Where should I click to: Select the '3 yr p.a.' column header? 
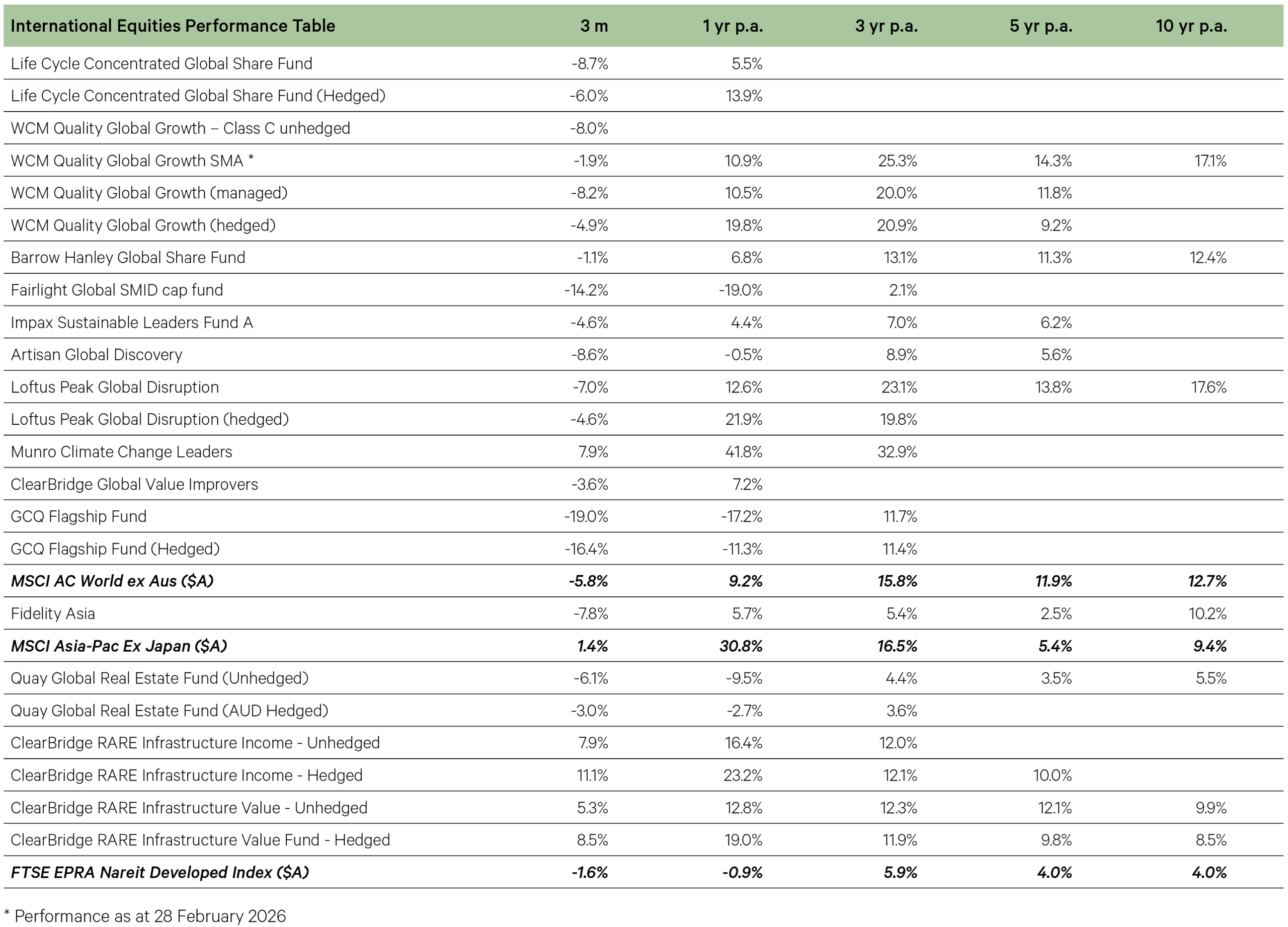point(886,26)
